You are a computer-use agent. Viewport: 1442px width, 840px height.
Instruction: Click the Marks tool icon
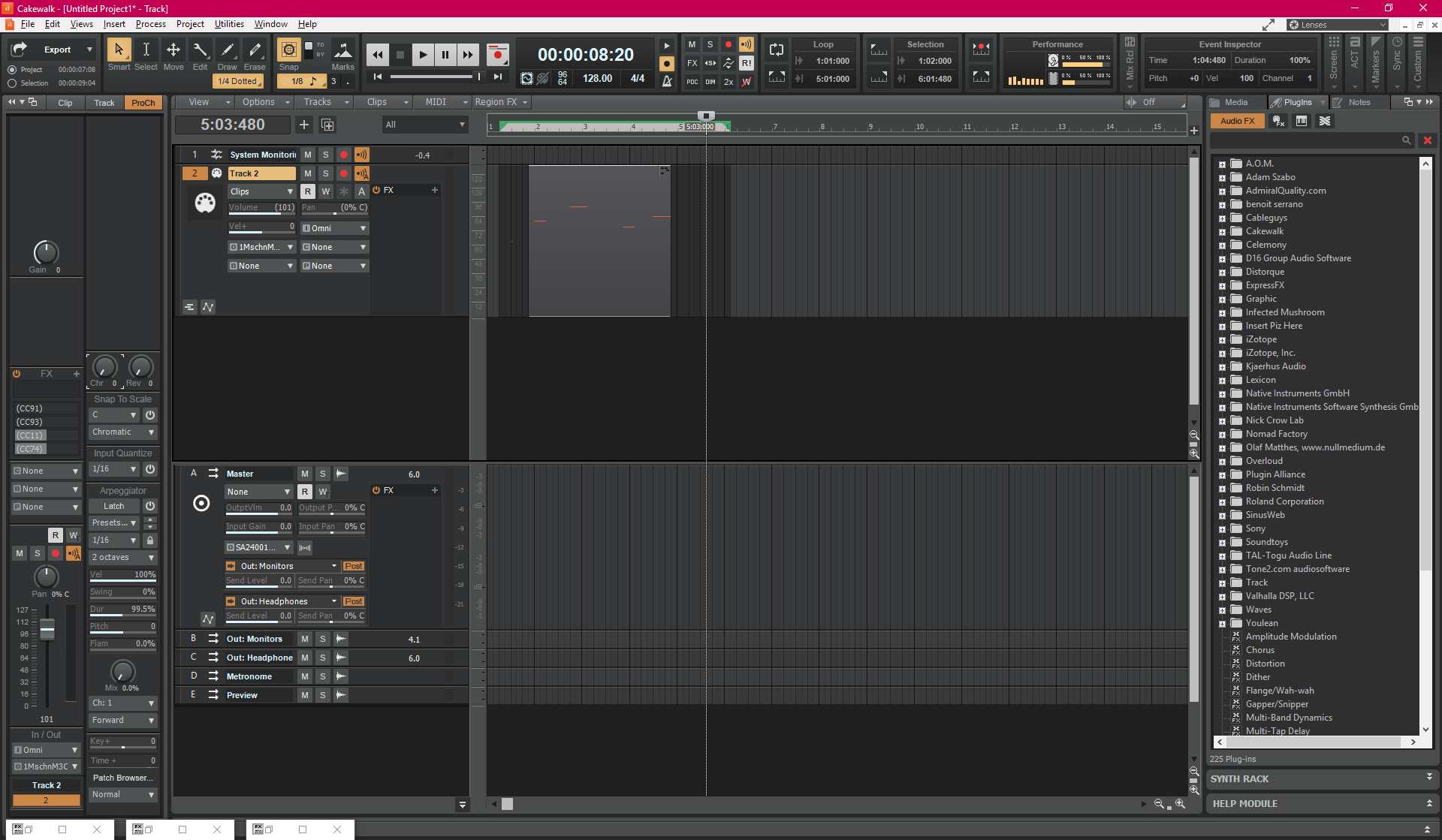[x=343, y=50]
